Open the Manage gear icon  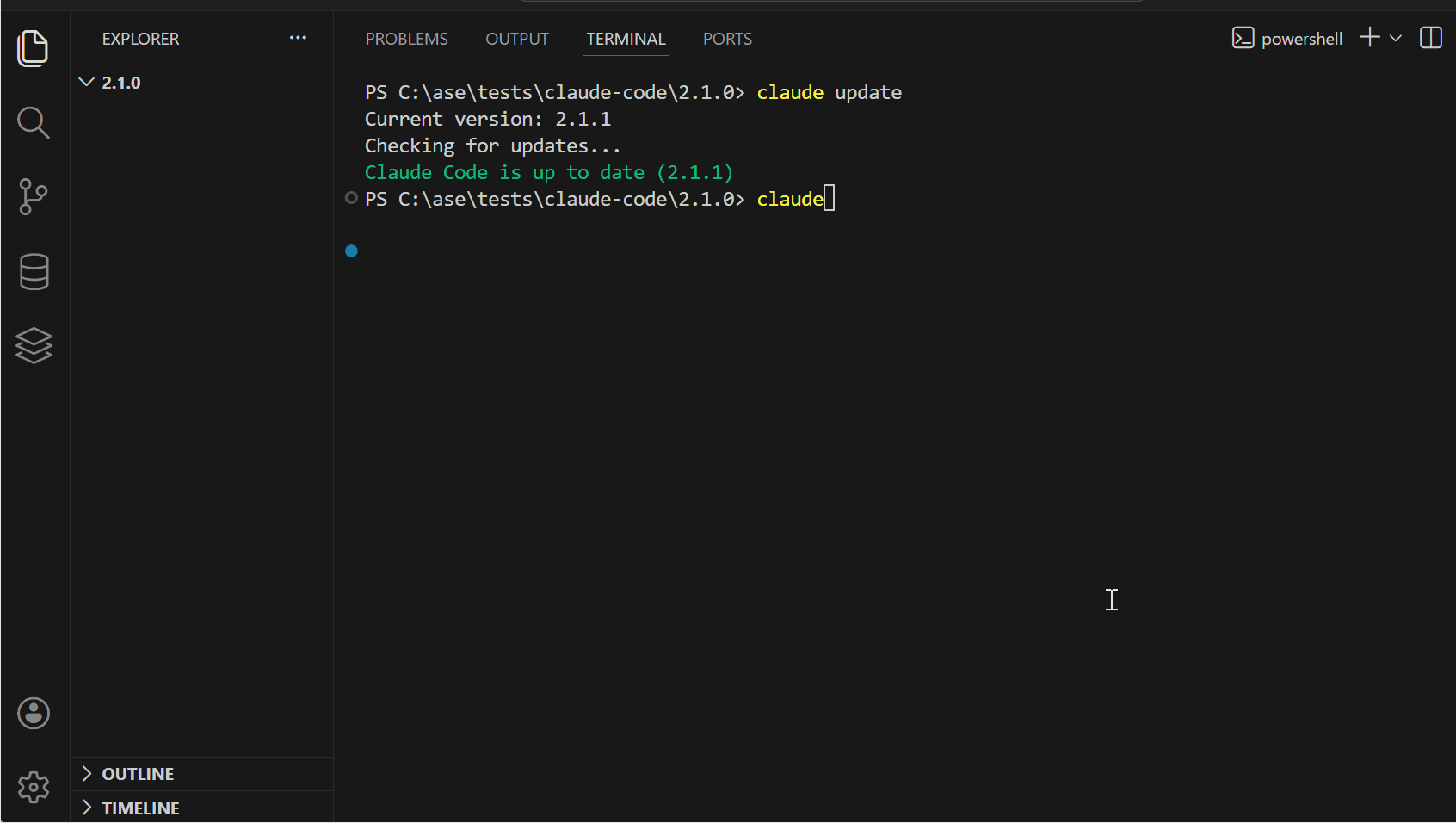(34, 787)
